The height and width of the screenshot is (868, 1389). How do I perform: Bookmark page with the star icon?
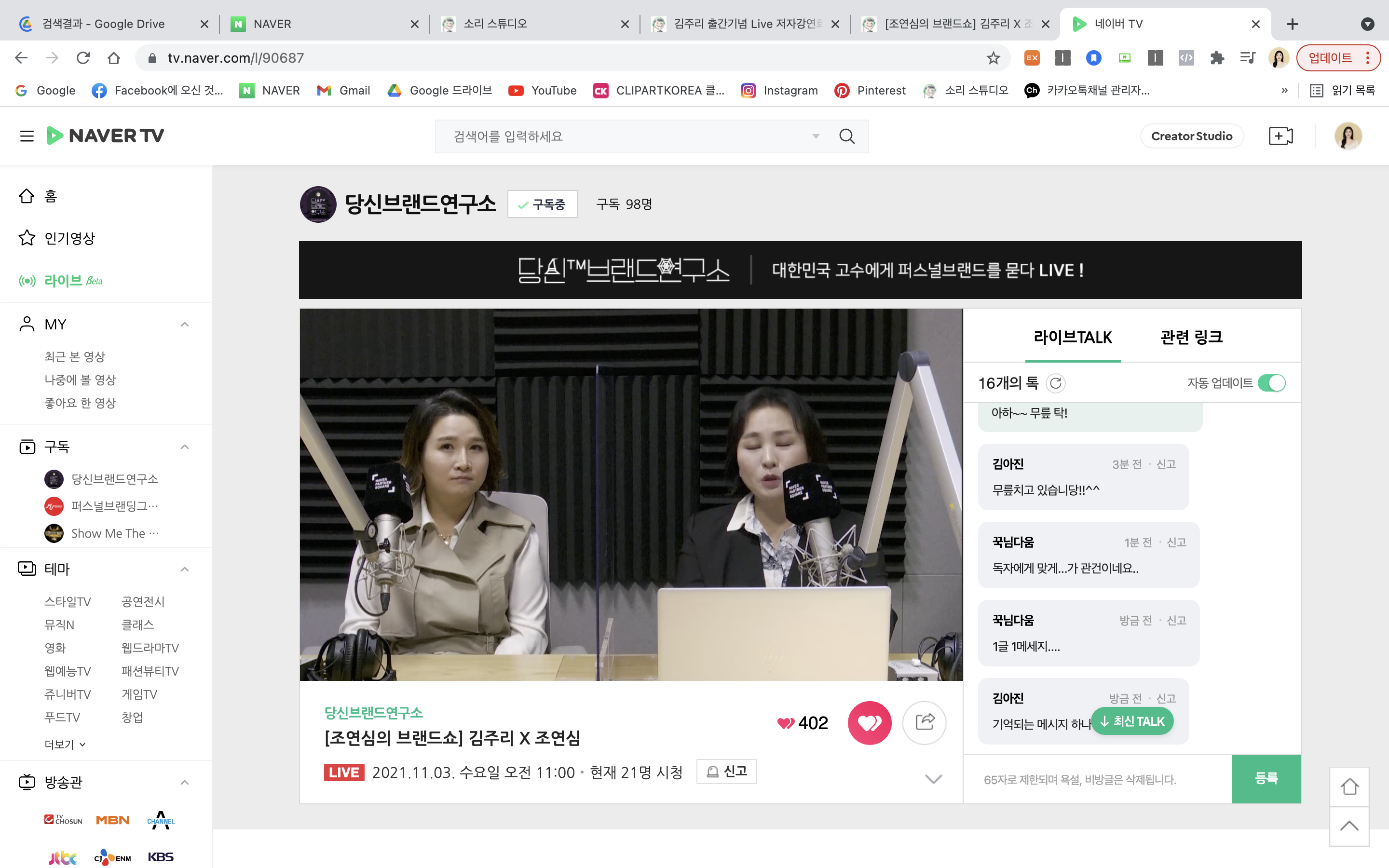[993, 58]
